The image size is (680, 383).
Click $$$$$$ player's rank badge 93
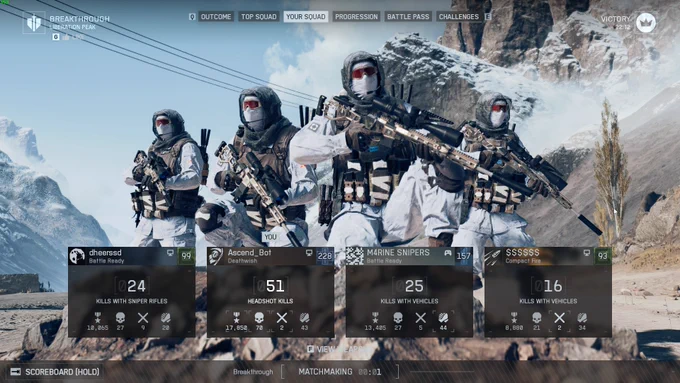603,256
